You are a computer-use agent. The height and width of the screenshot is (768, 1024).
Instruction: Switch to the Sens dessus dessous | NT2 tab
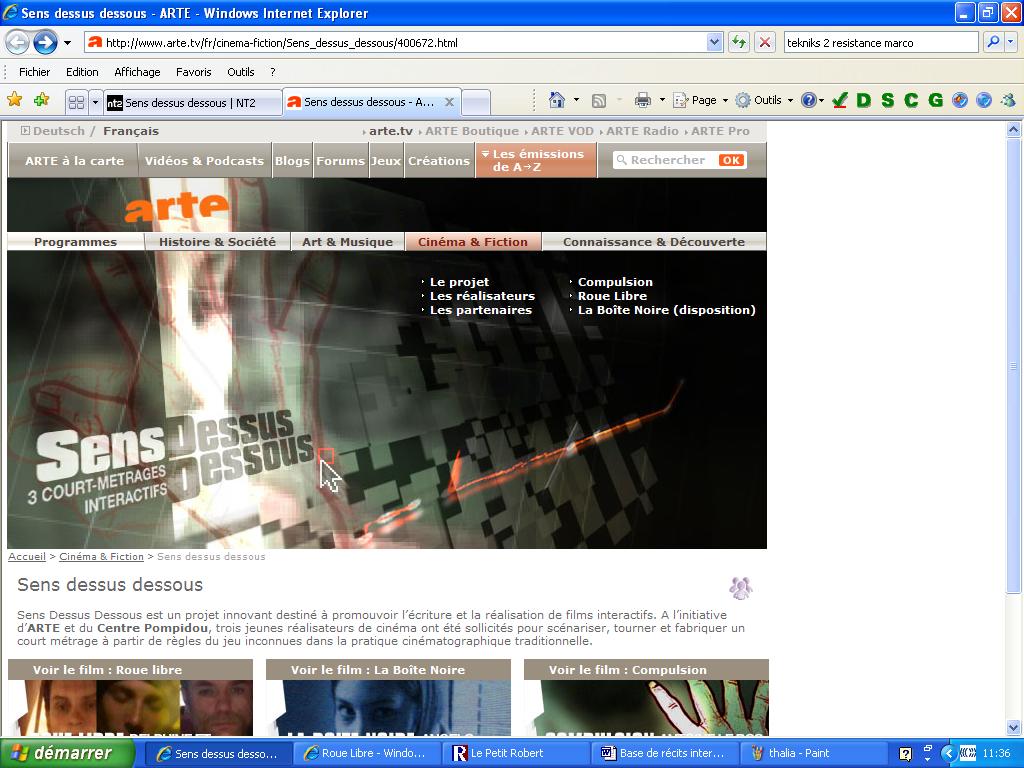pyautogui.click(x=193, y=103)
